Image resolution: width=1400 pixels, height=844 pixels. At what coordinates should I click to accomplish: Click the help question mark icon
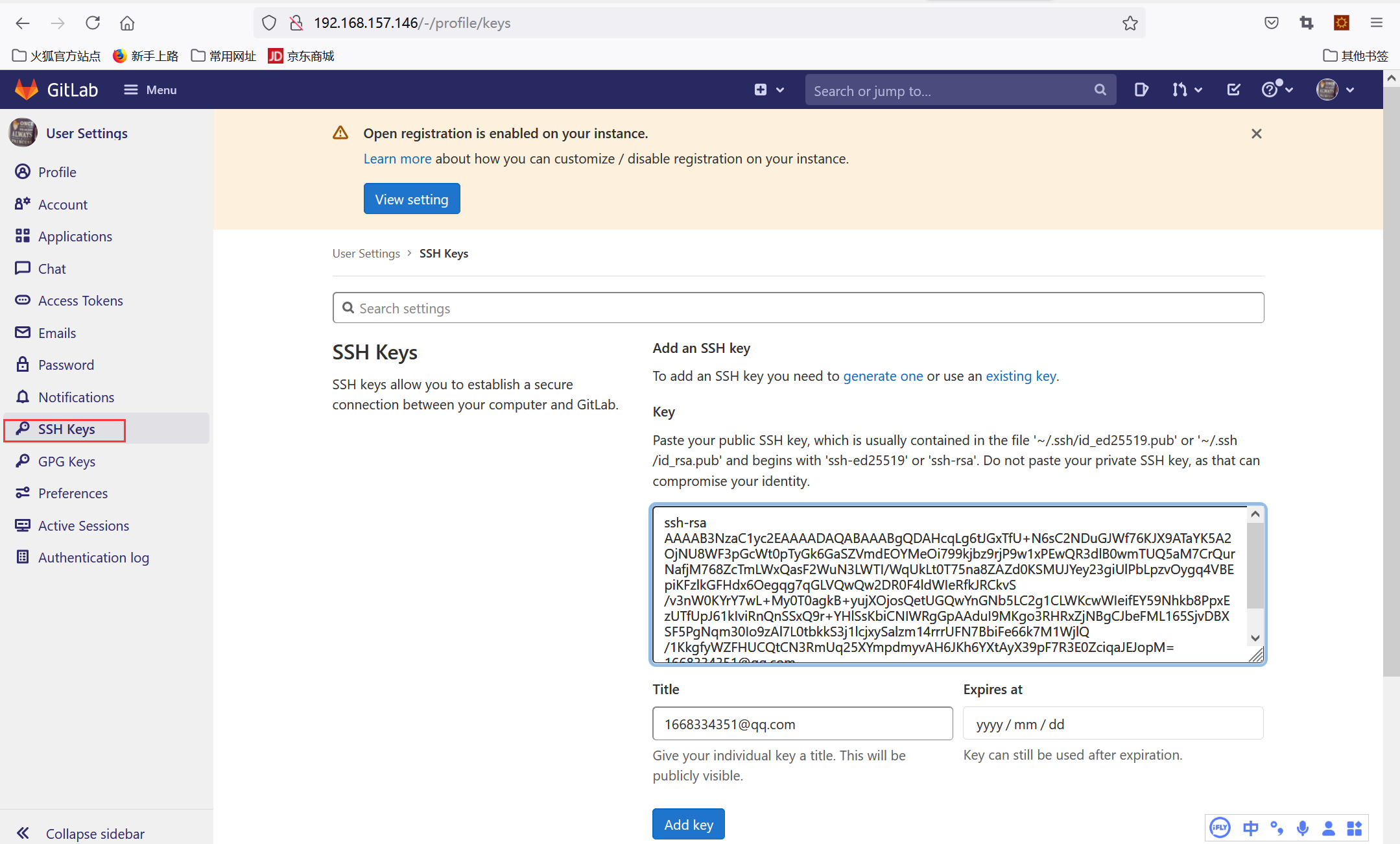1270,90
